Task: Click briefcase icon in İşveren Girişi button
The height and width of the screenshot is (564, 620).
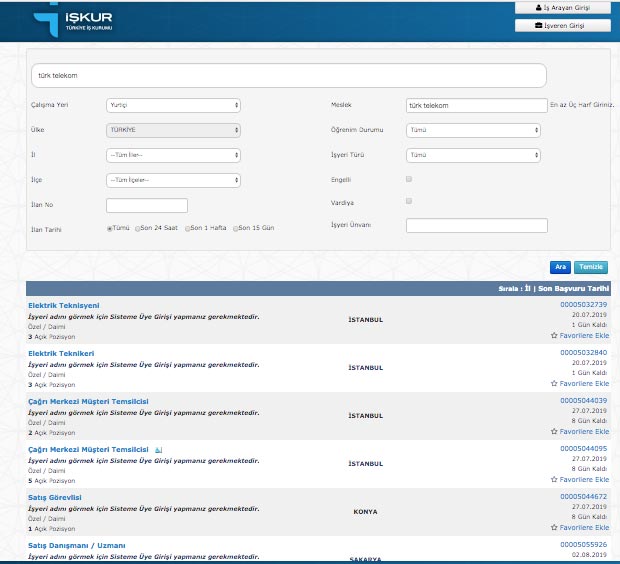Action: [x=539, y=26]
